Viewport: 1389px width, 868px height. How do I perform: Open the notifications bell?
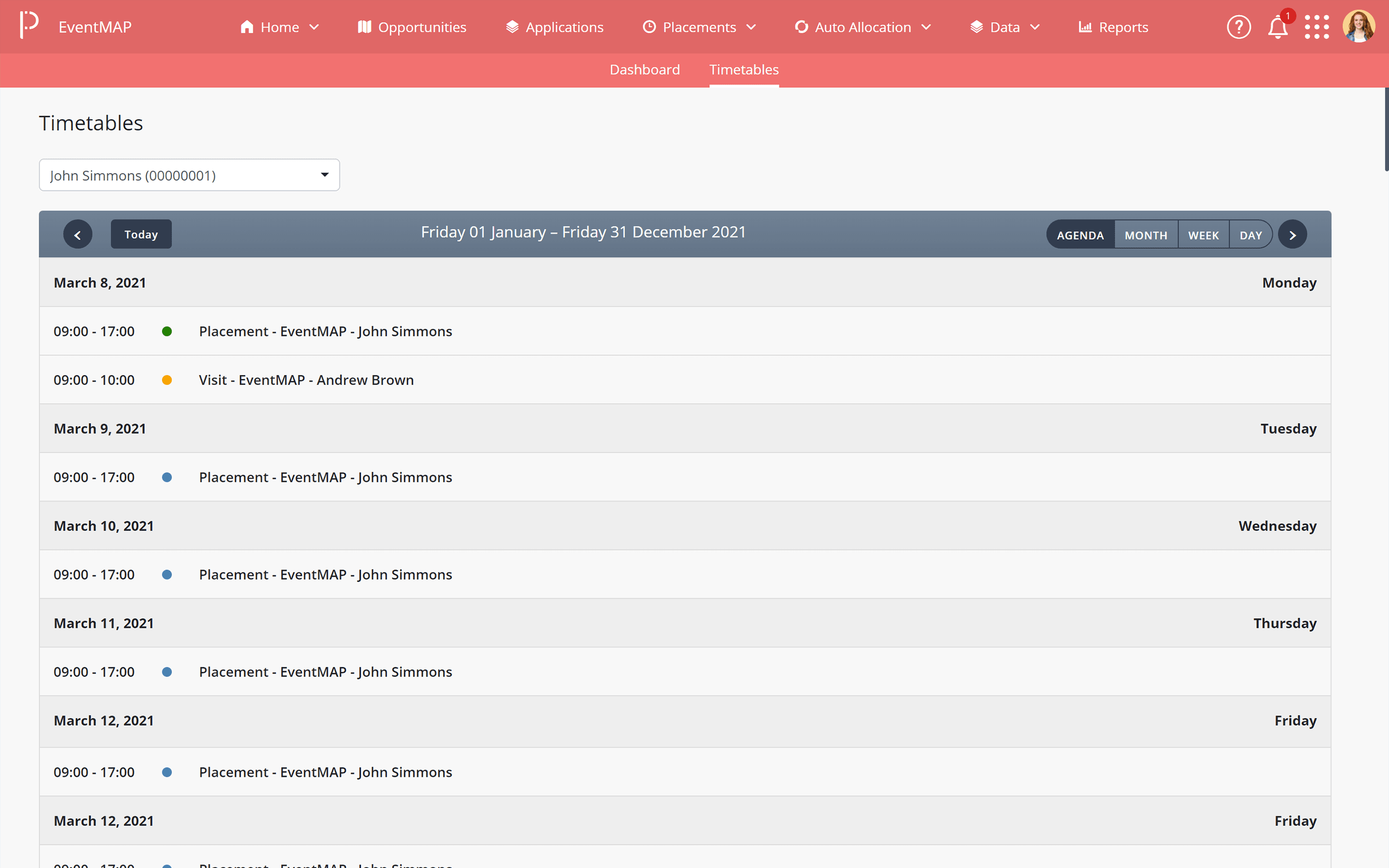pos(1277,27)
